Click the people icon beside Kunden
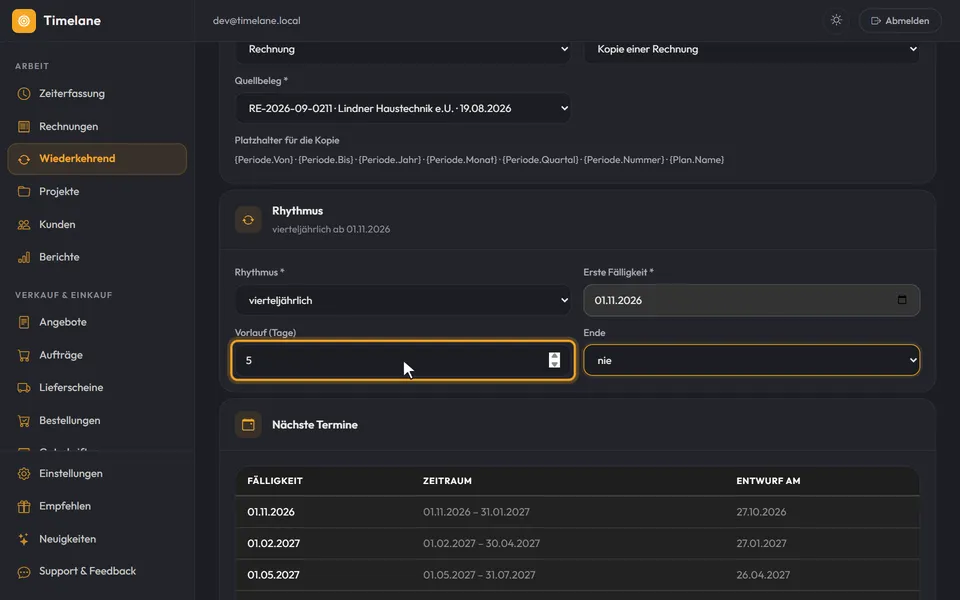 pyautogui.click(x=24, y=225)
